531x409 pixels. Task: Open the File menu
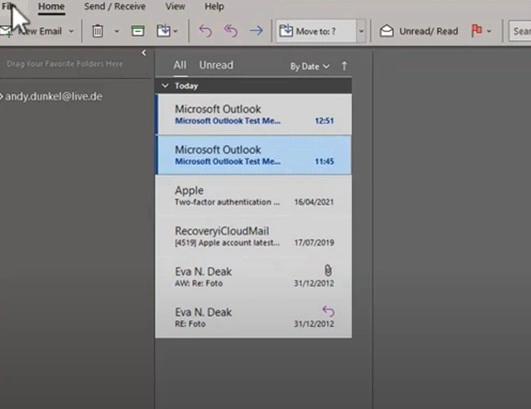pos(8,6)
